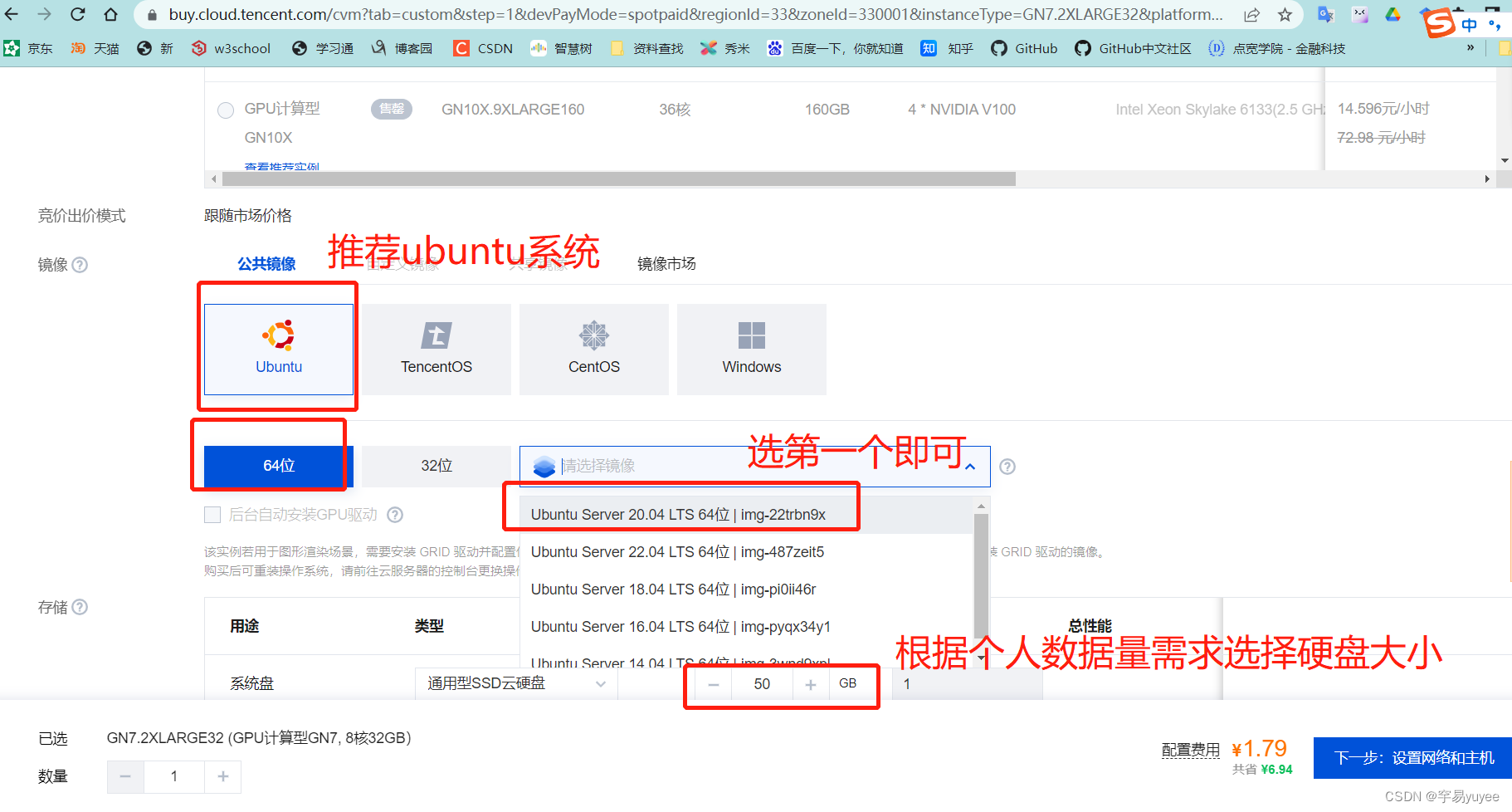Enable 后台自动安装GPU驱动 checkbox
The height and width of the screenshot is (812, 1512).
212,515
